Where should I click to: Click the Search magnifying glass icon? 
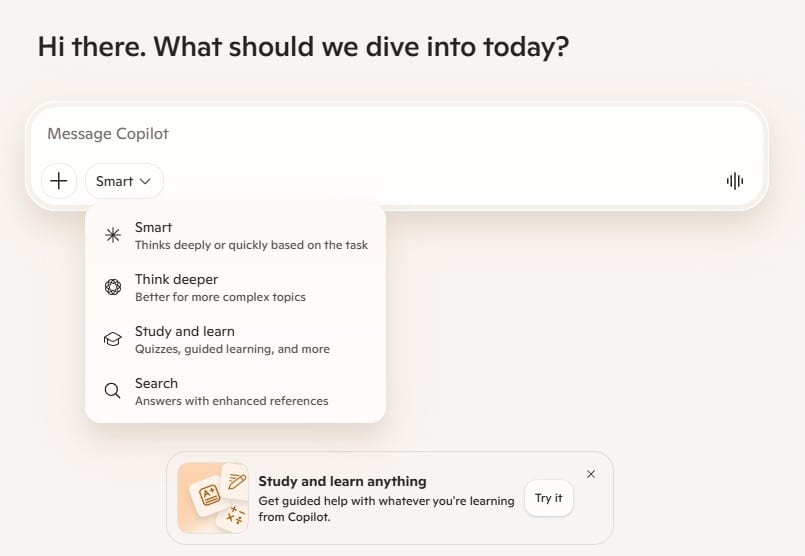113,391
